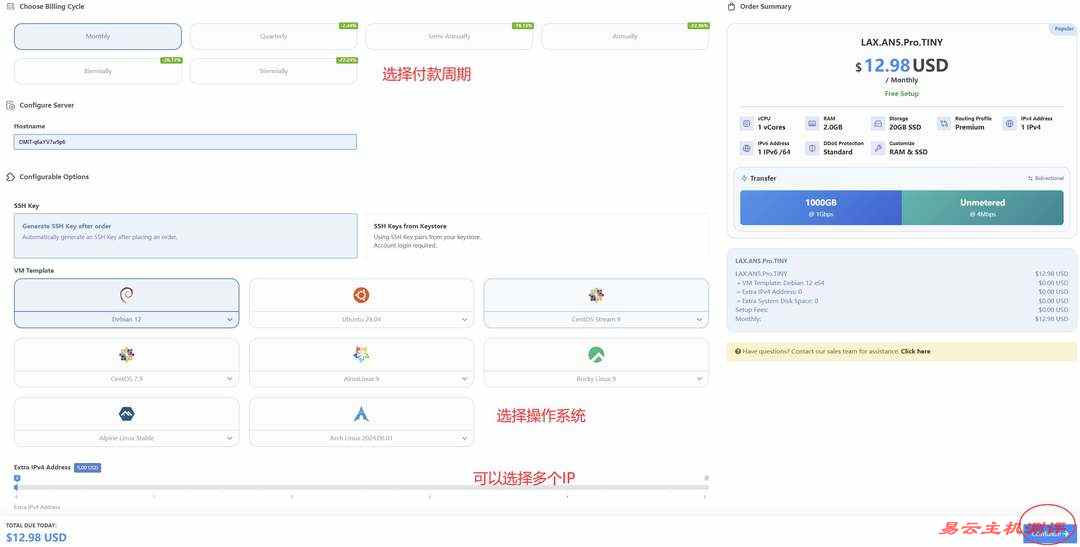Focus the Hostname input field
This screenshot has height=547, width=1080.
[x=185, y=142]
